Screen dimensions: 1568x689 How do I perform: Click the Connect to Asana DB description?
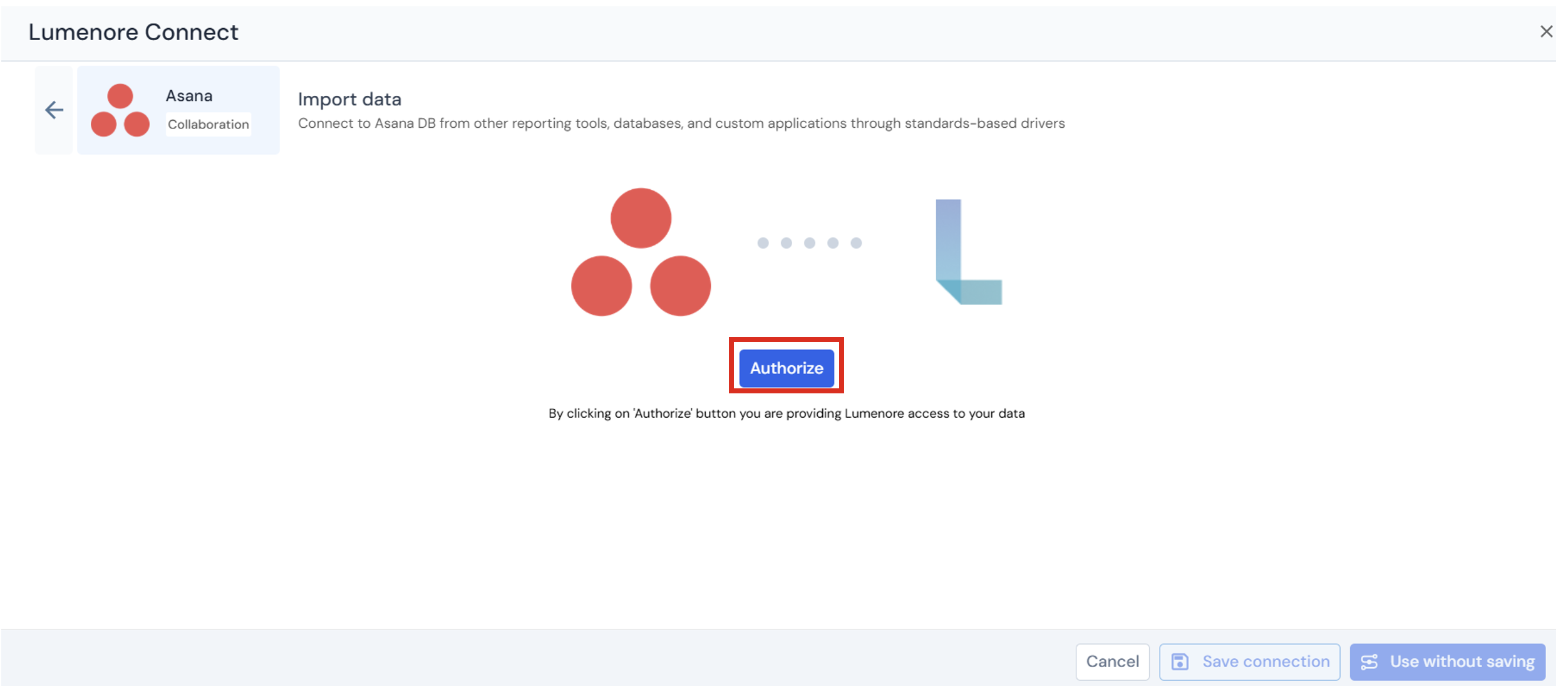(681, 123)
